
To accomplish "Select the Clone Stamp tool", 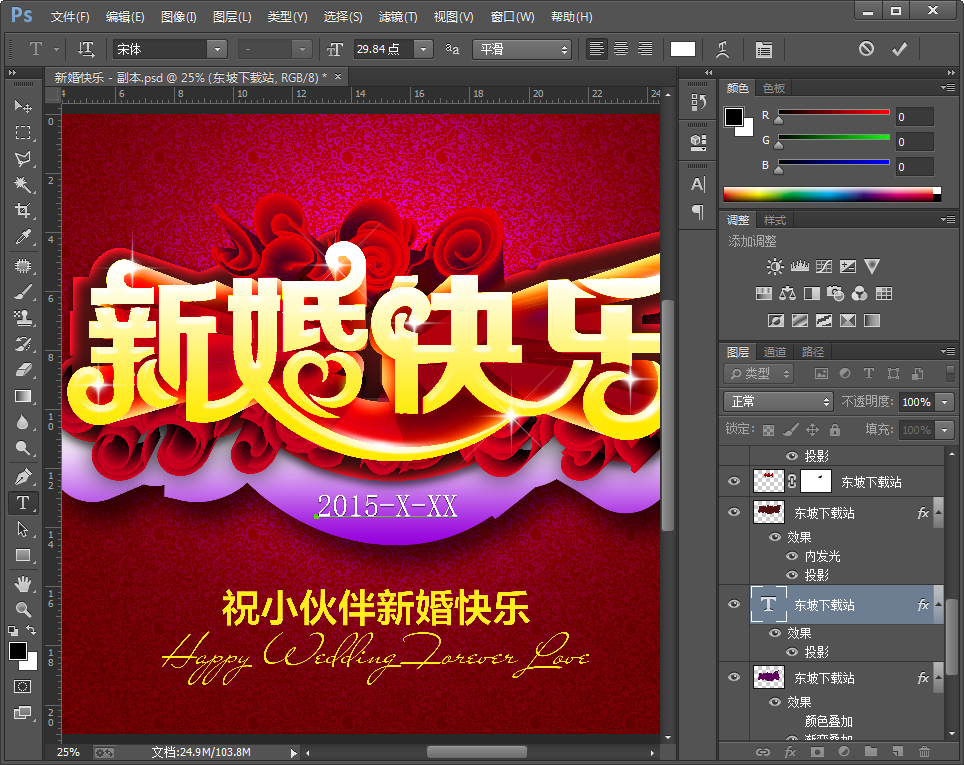I will click(23, 317).
